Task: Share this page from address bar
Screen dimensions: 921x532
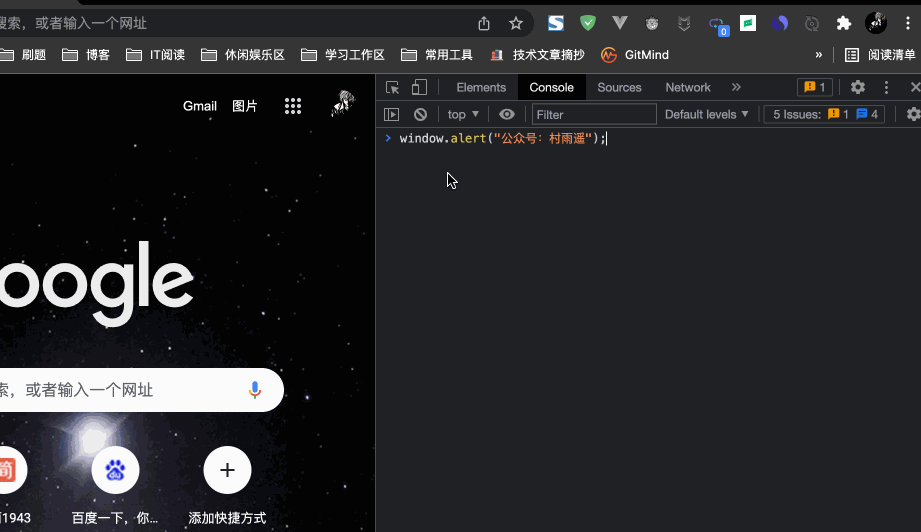Action: pos(484,23)
